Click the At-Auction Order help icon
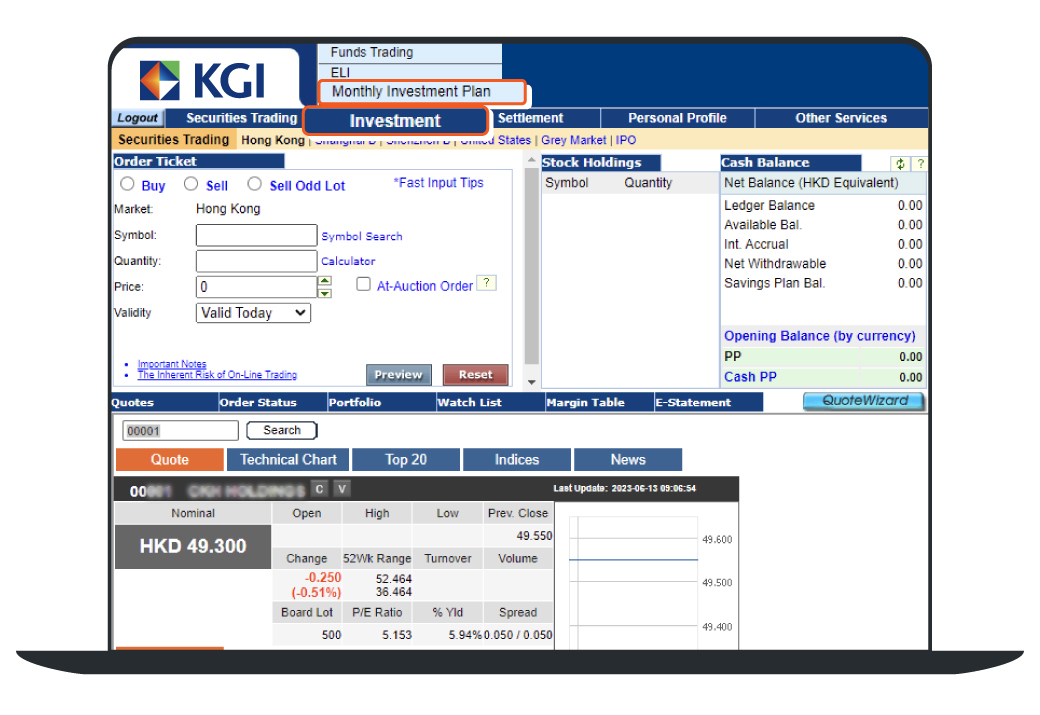The width and height of the screenshot is (1040, 715). click(486, 283)
